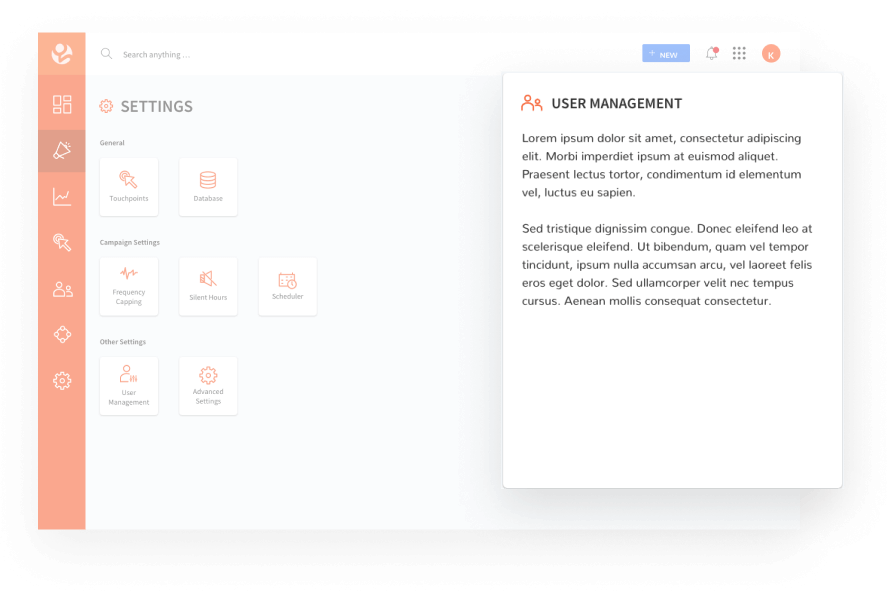Open the user avatar K menu
This screenshot has height=602, width=896.
[771, 54]
